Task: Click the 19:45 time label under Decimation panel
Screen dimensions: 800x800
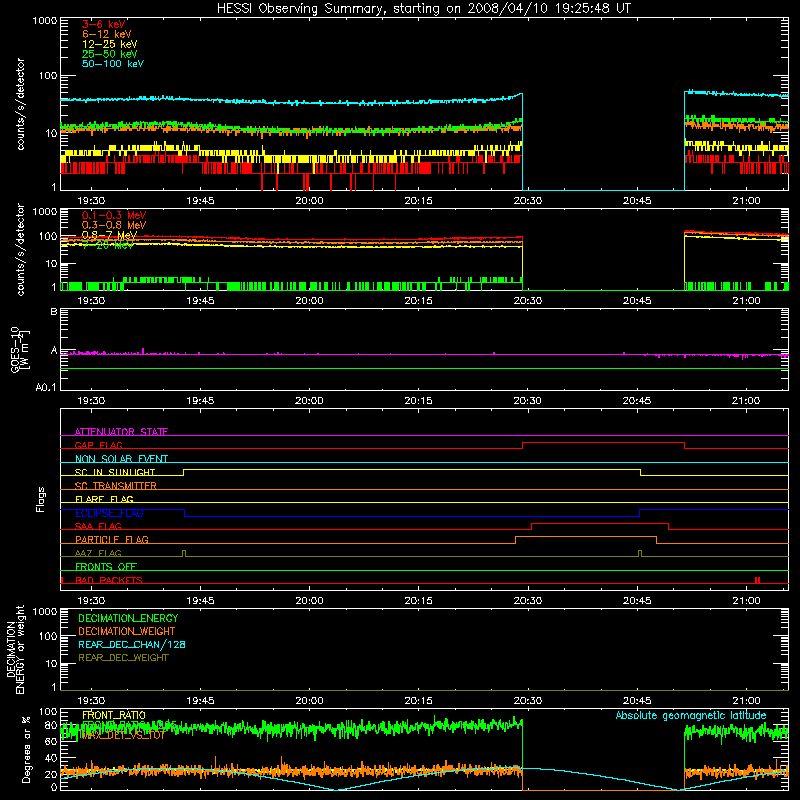Action: tap(200, 701)
